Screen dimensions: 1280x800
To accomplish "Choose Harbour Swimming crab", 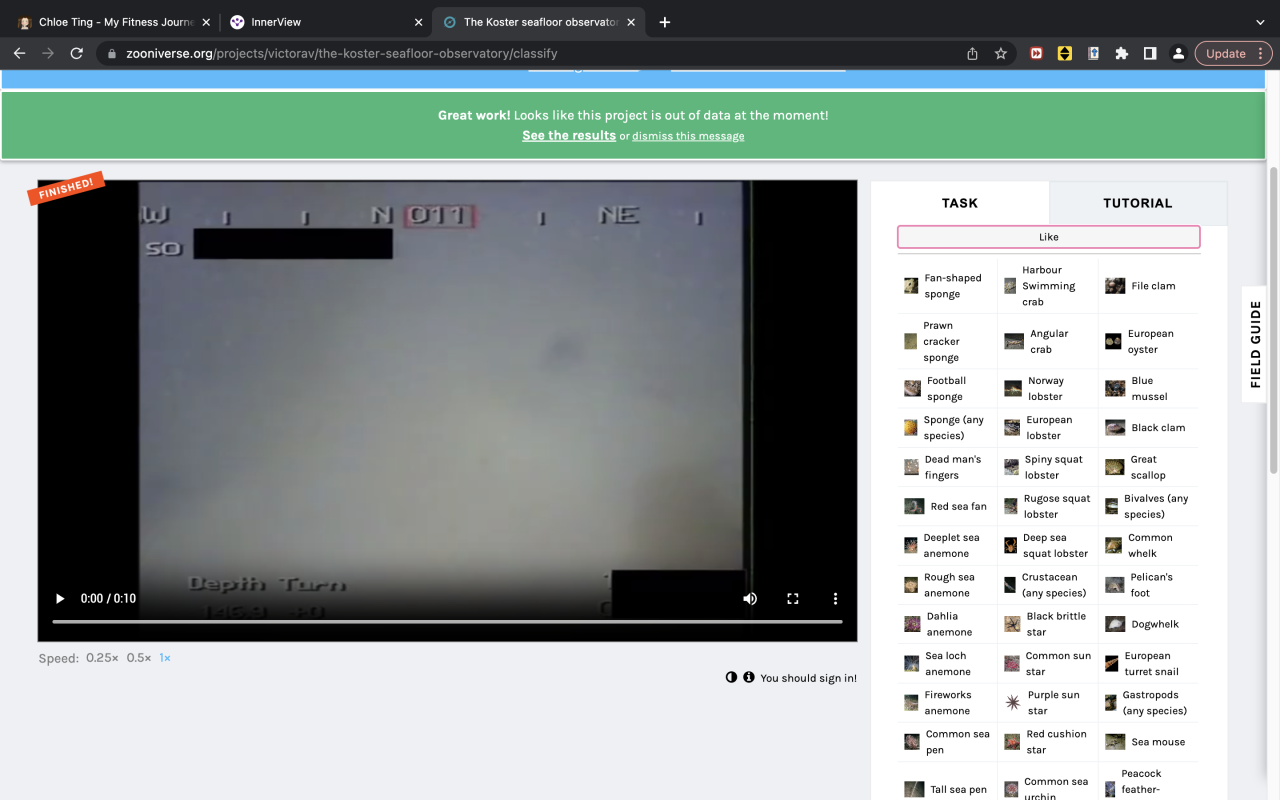I will [x=1048, y=286].
